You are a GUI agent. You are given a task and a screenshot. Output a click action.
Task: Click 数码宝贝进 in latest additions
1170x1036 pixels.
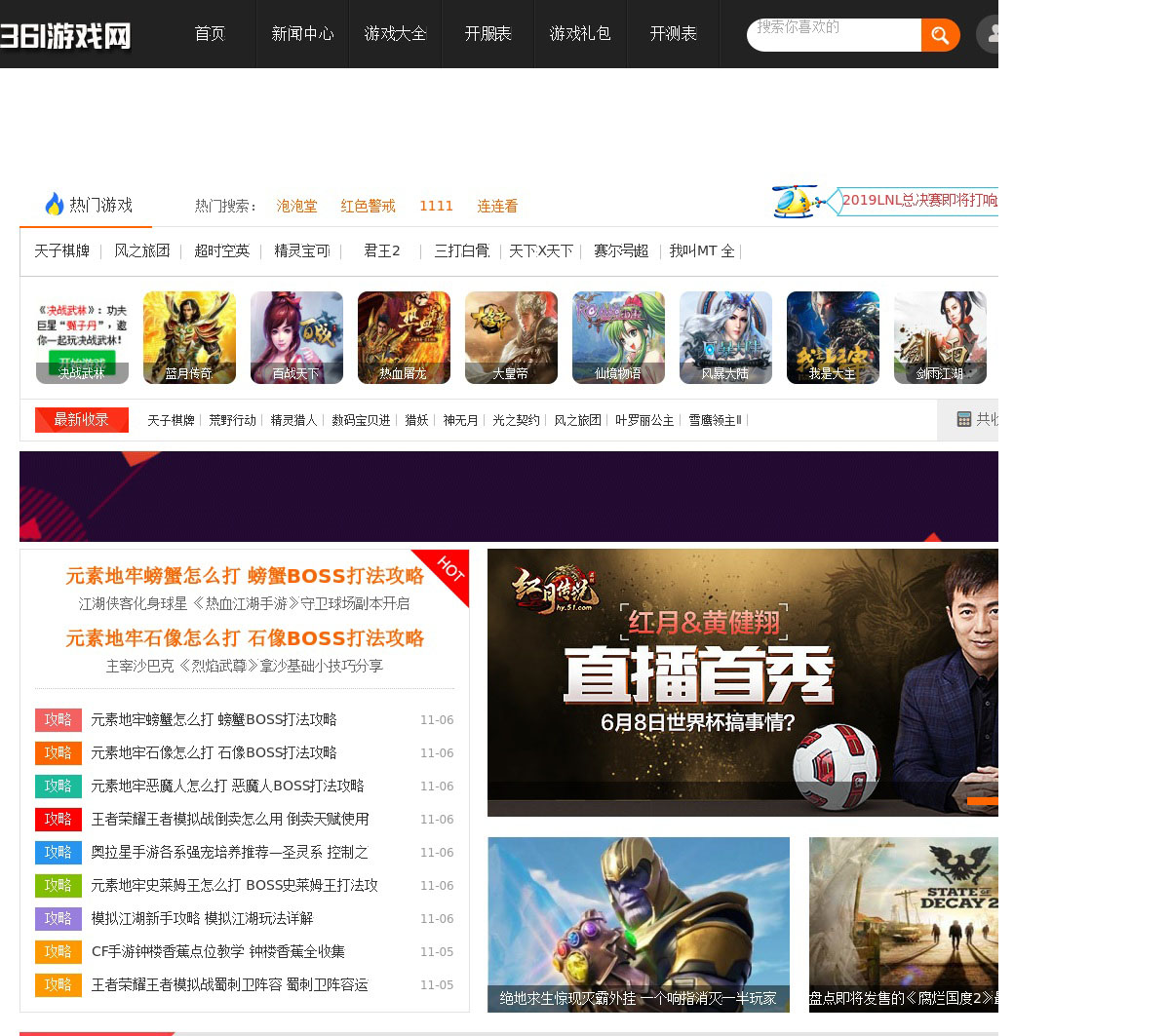coord(361,420)
